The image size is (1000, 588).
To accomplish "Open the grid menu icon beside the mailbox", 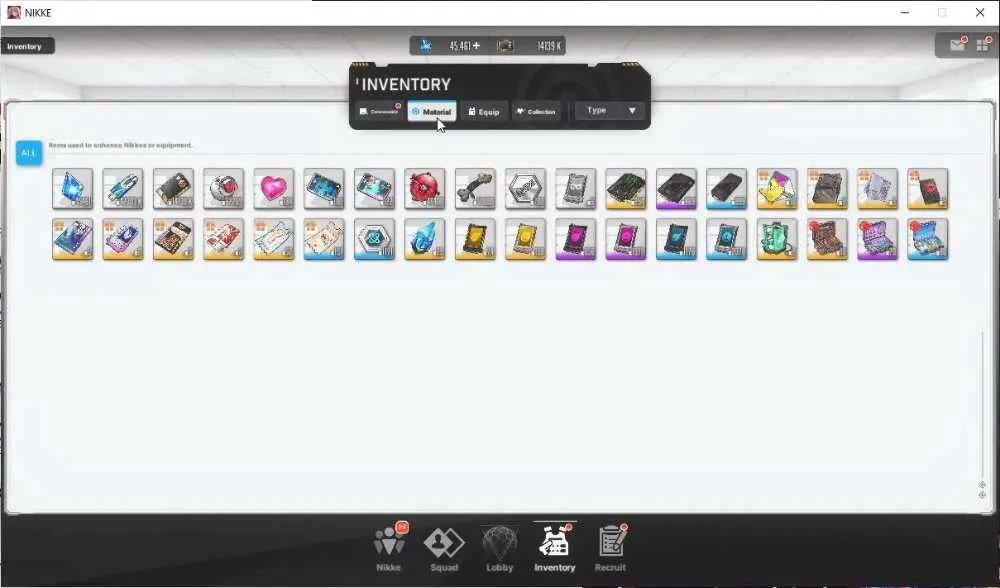I will tap(982, 45).
